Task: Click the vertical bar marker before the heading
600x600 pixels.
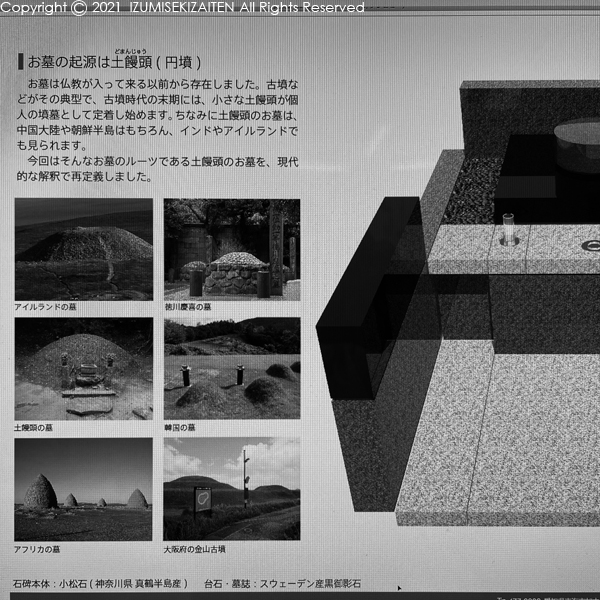Action: tap(20, 62)
